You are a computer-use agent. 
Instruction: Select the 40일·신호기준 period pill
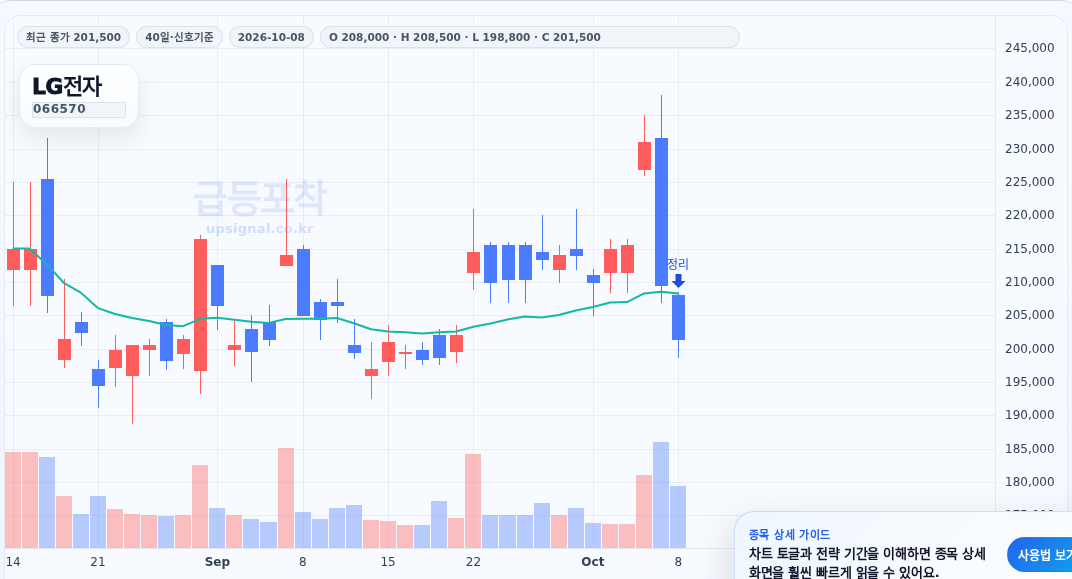[179, 37]
